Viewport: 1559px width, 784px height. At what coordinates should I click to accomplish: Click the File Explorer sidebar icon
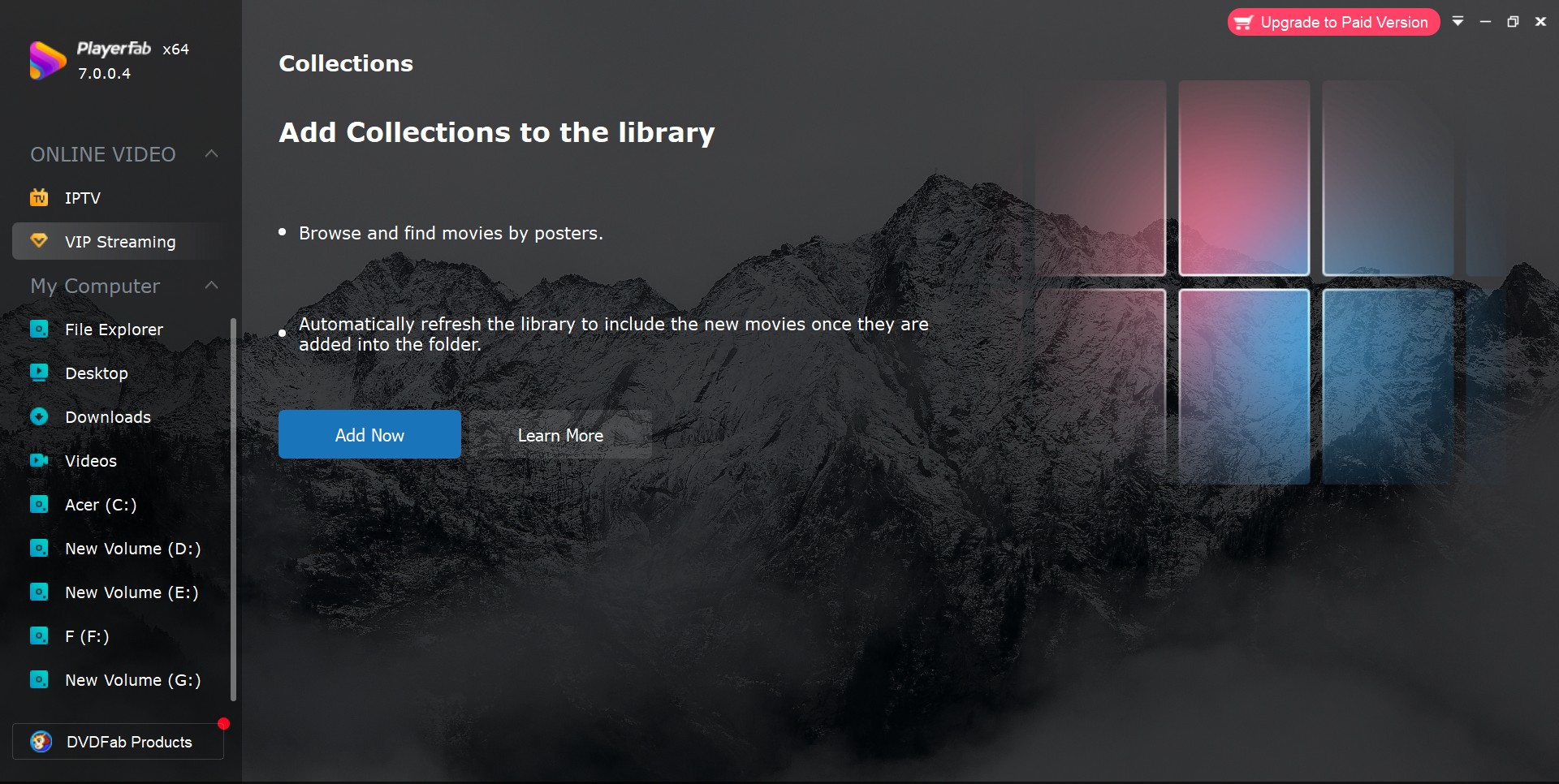click(x=39, y=329)
